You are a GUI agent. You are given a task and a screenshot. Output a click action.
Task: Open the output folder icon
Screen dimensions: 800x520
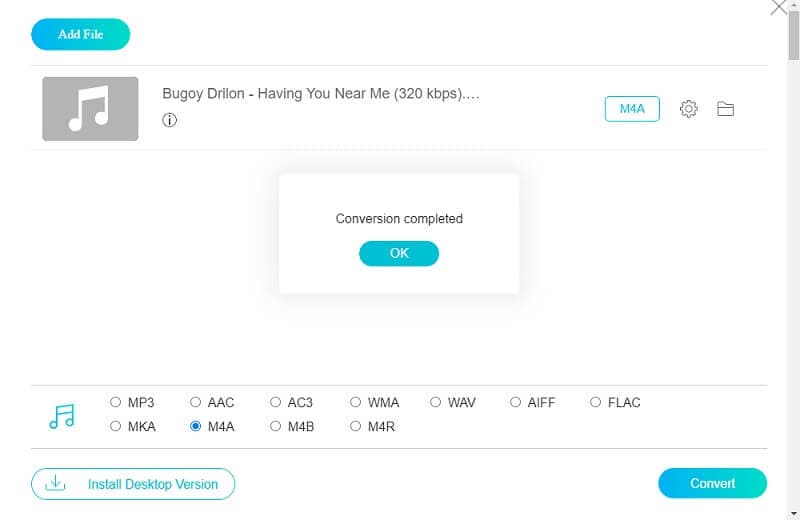(726, 109)
